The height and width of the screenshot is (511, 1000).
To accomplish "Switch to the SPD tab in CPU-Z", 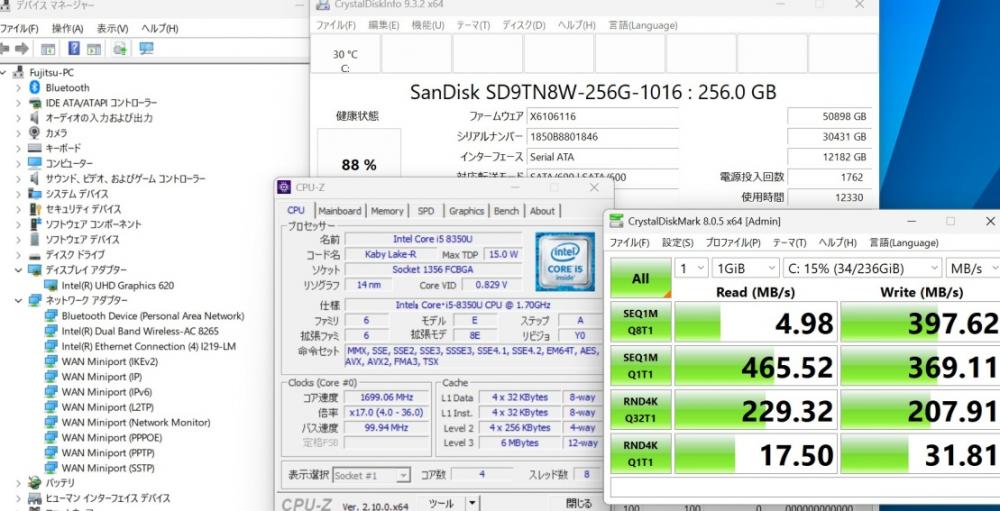I will [x=426, y=211].
